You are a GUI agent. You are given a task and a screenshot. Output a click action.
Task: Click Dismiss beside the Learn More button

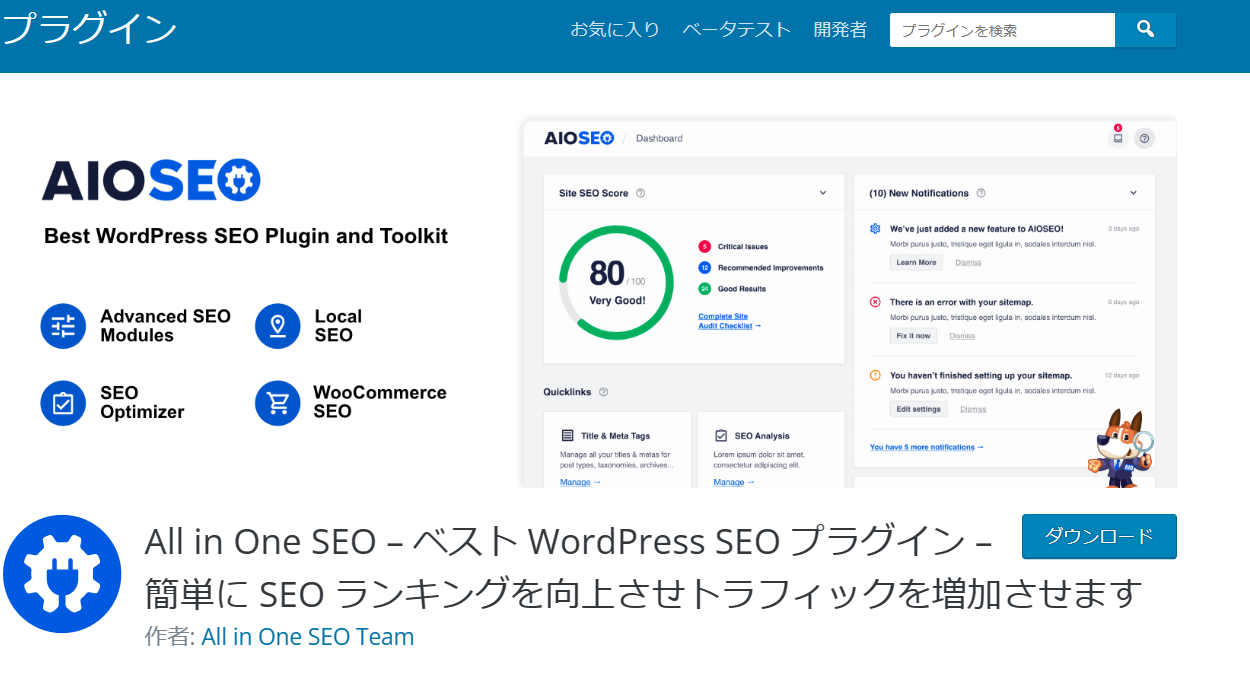pyautogui.click(x=968, y=262)
